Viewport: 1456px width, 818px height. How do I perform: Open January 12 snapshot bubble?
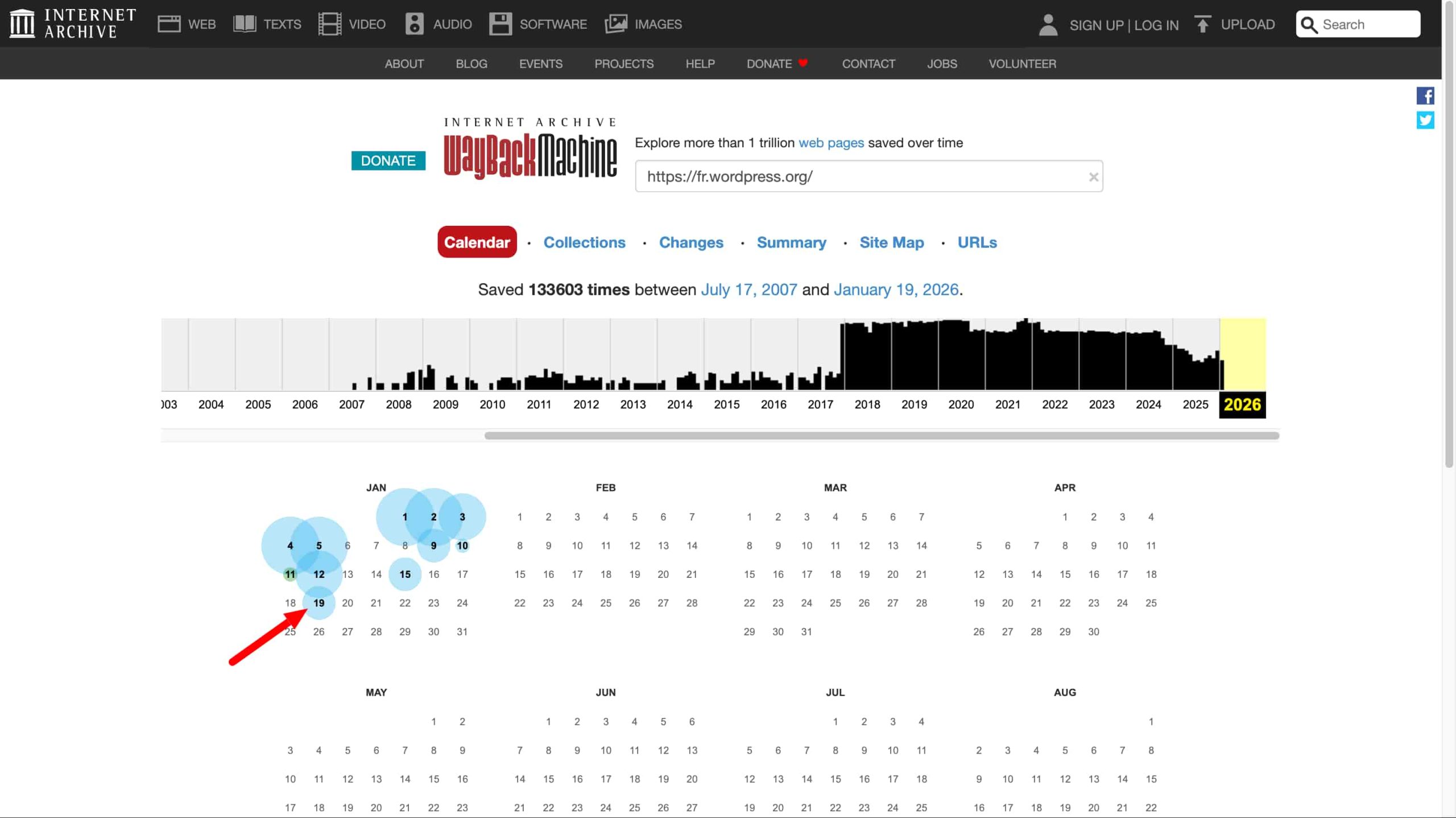pos(319,575)
